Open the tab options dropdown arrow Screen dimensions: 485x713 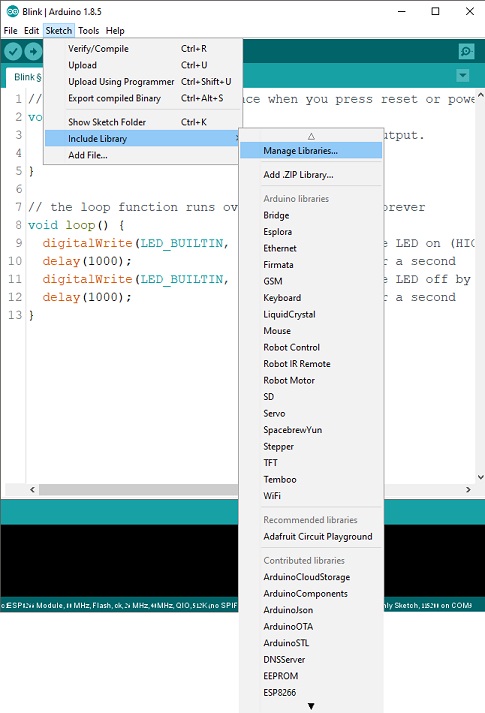[463, 75]
